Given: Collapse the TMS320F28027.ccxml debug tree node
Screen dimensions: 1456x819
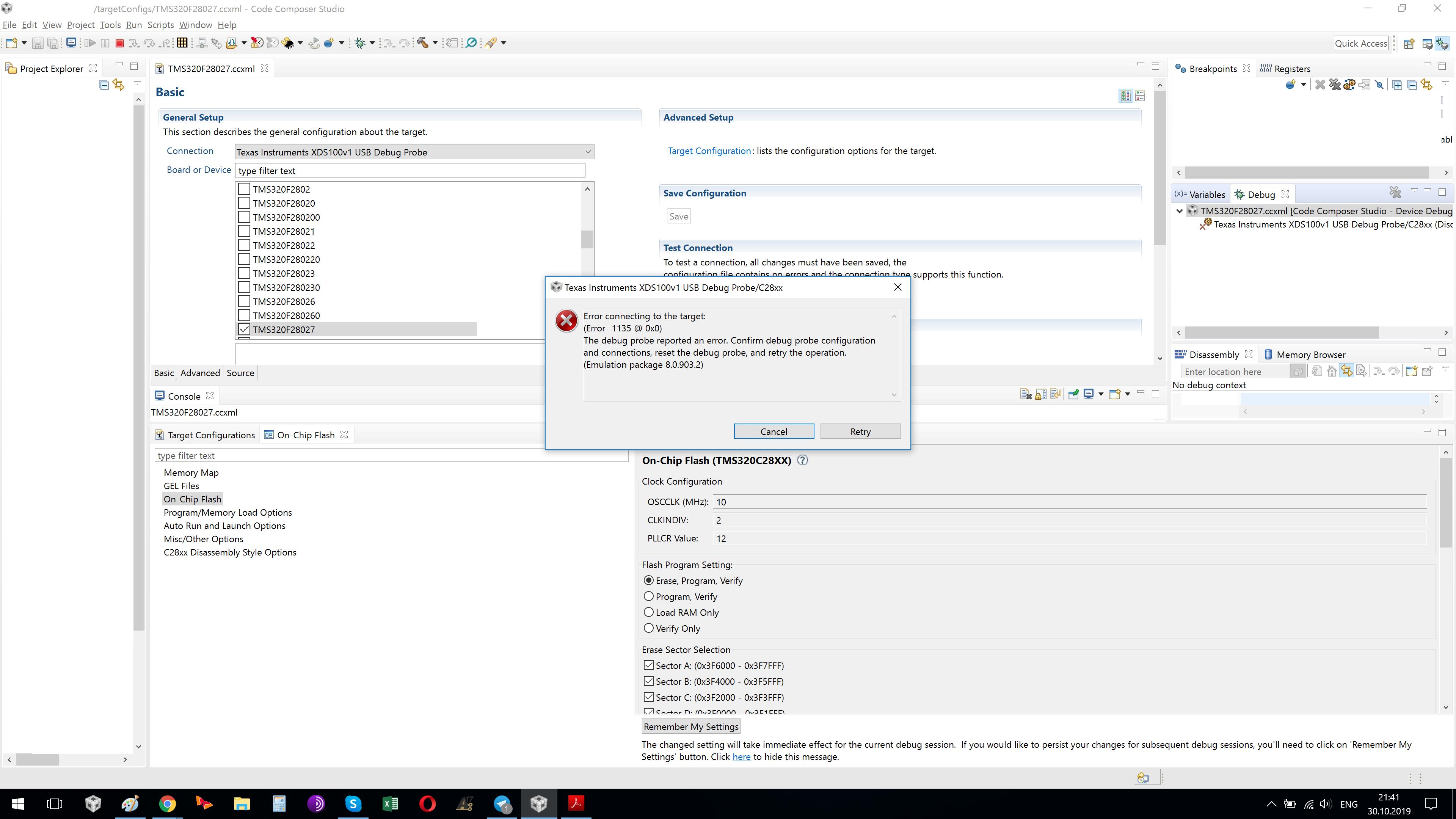Looking at the screenshot, I should (x=1180, y=211).
